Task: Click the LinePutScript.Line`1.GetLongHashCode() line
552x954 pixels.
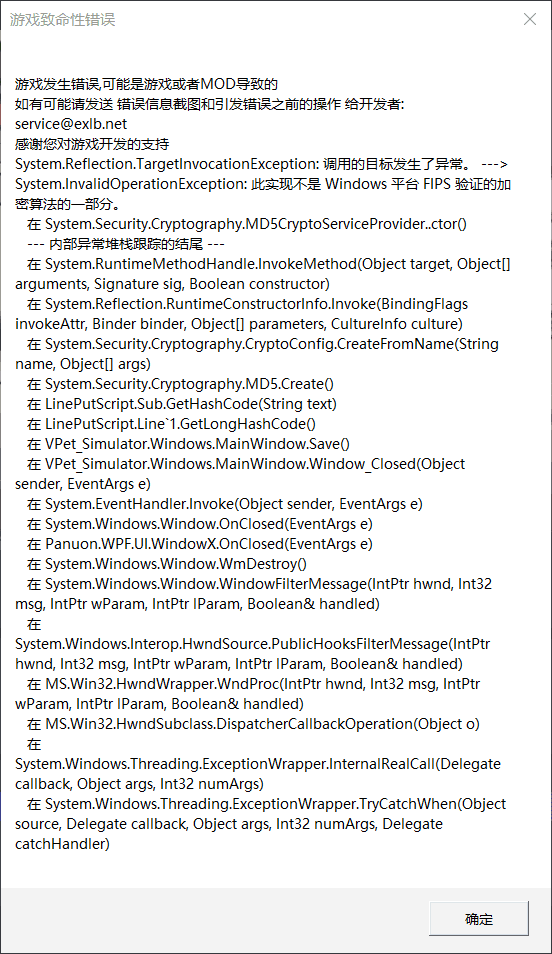Action: [x=171, y=424]
